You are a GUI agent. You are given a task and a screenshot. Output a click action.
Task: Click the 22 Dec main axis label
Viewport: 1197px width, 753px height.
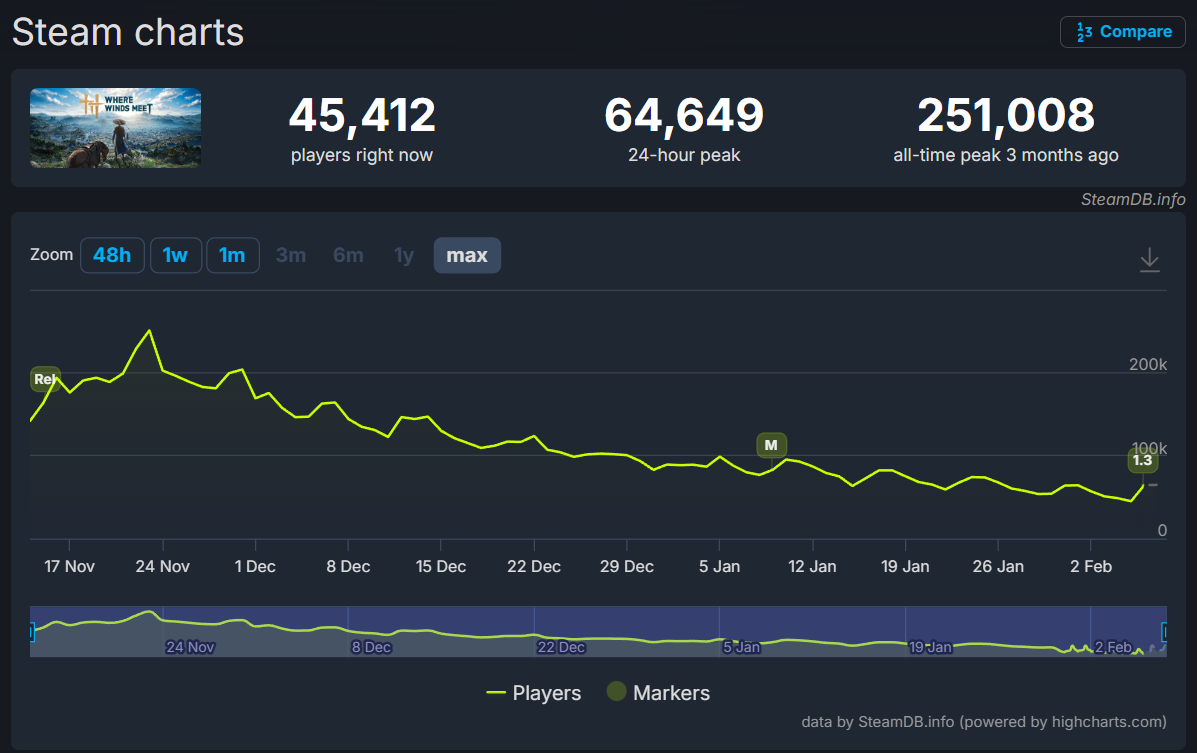pyautogui.click(x=534, y=567)
